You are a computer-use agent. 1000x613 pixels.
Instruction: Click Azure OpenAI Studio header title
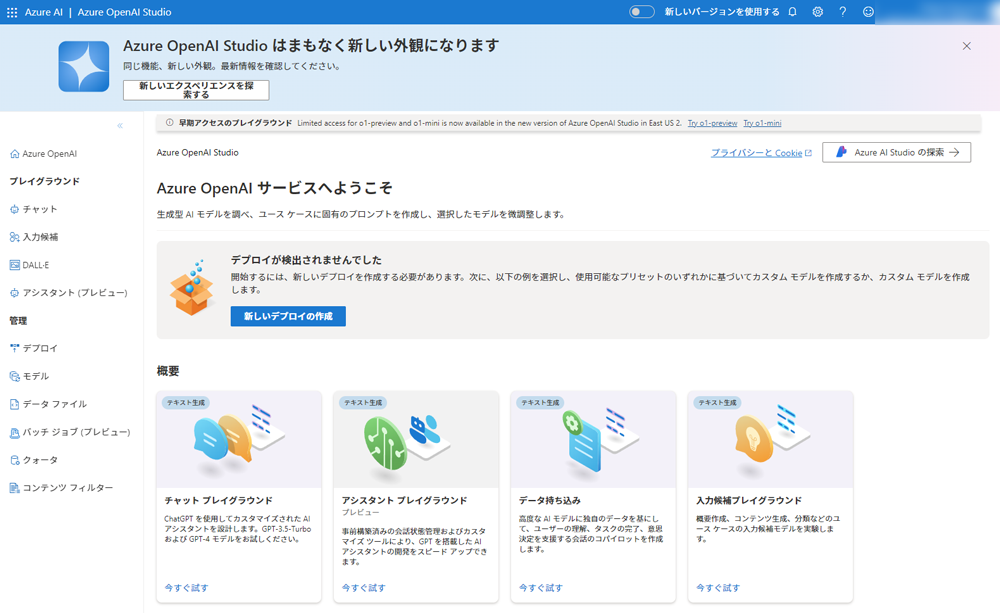pyautogui.click(x=124, y=12)
